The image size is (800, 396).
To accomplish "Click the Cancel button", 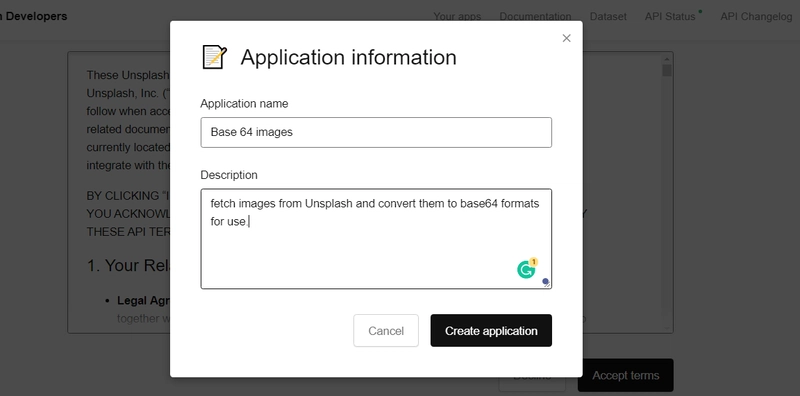I will (386, 331).
